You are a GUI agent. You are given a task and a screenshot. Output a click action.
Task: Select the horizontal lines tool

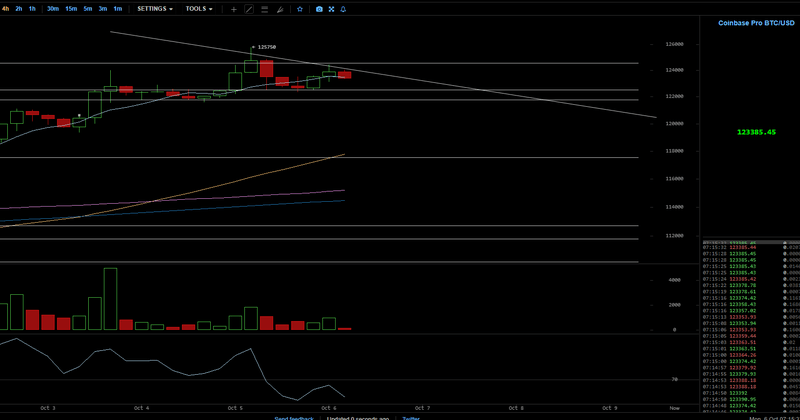pos(264,9)
